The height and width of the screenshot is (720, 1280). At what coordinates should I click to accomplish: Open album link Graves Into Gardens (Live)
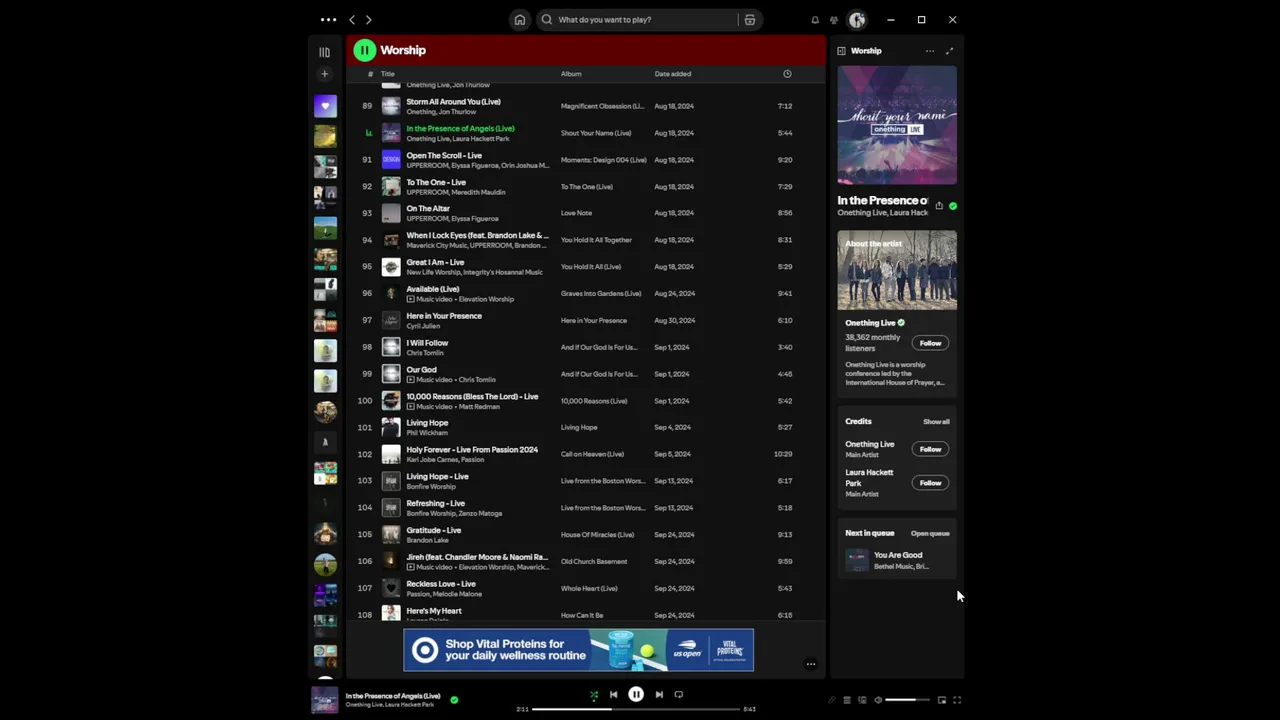coord(601,294)
